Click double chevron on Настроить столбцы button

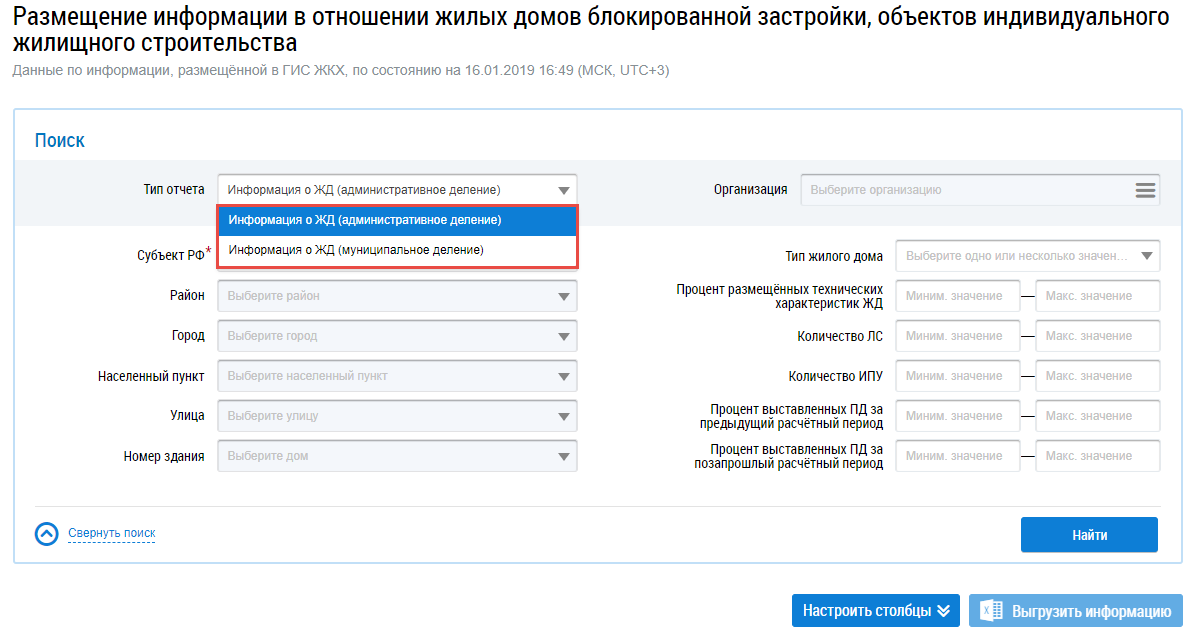943,611
